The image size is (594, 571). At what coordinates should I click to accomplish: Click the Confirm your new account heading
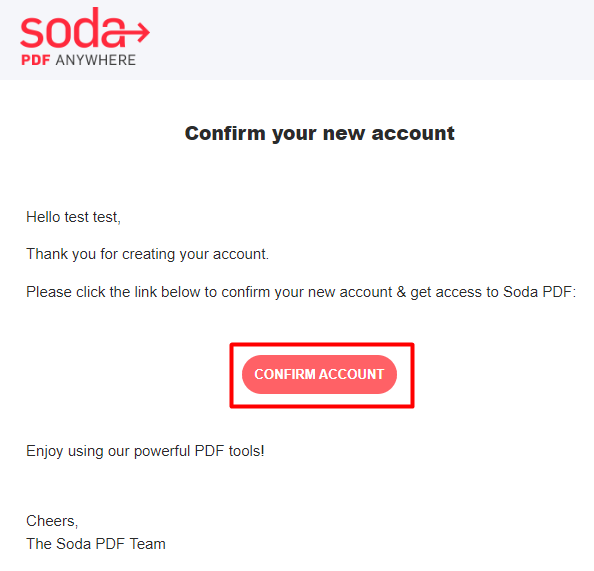(319, 133)
